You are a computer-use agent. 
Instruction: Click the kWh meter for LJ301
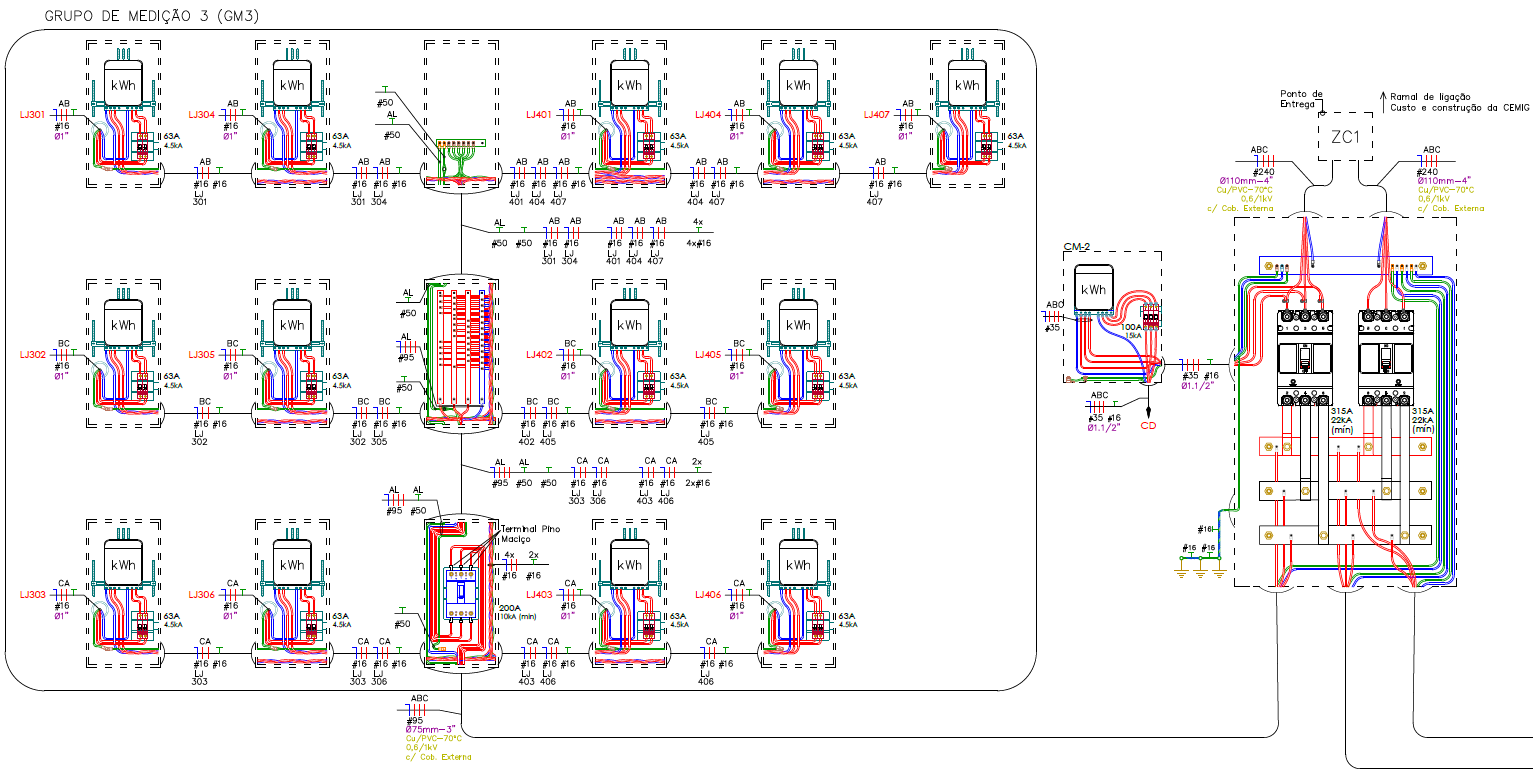click(x=124, y=85)
